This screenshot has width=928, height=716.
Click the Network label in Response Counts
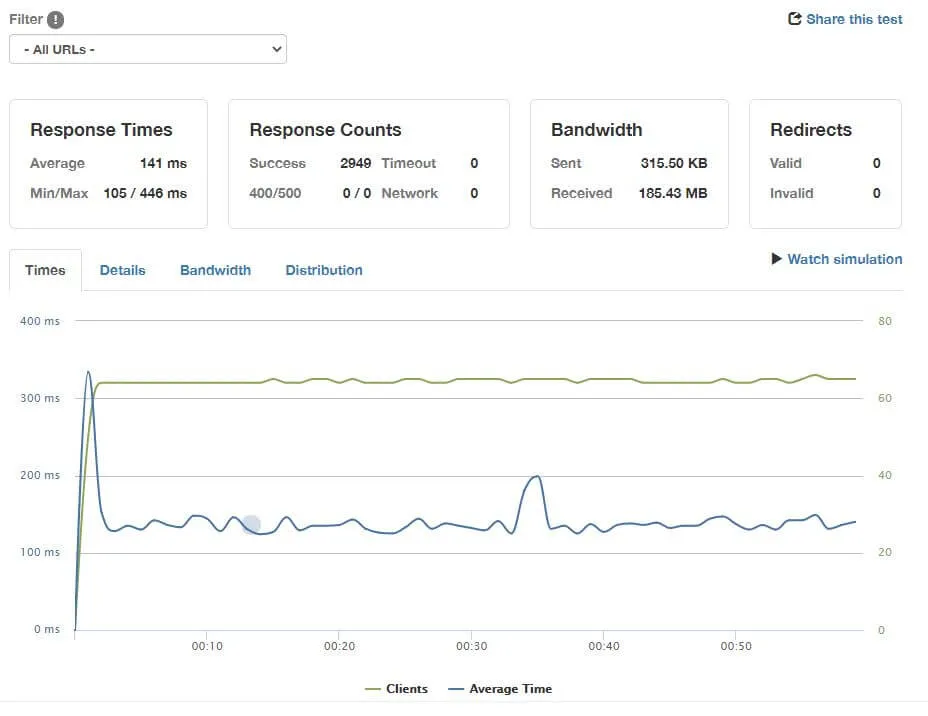pyautogui.click(x=410, y=193)
